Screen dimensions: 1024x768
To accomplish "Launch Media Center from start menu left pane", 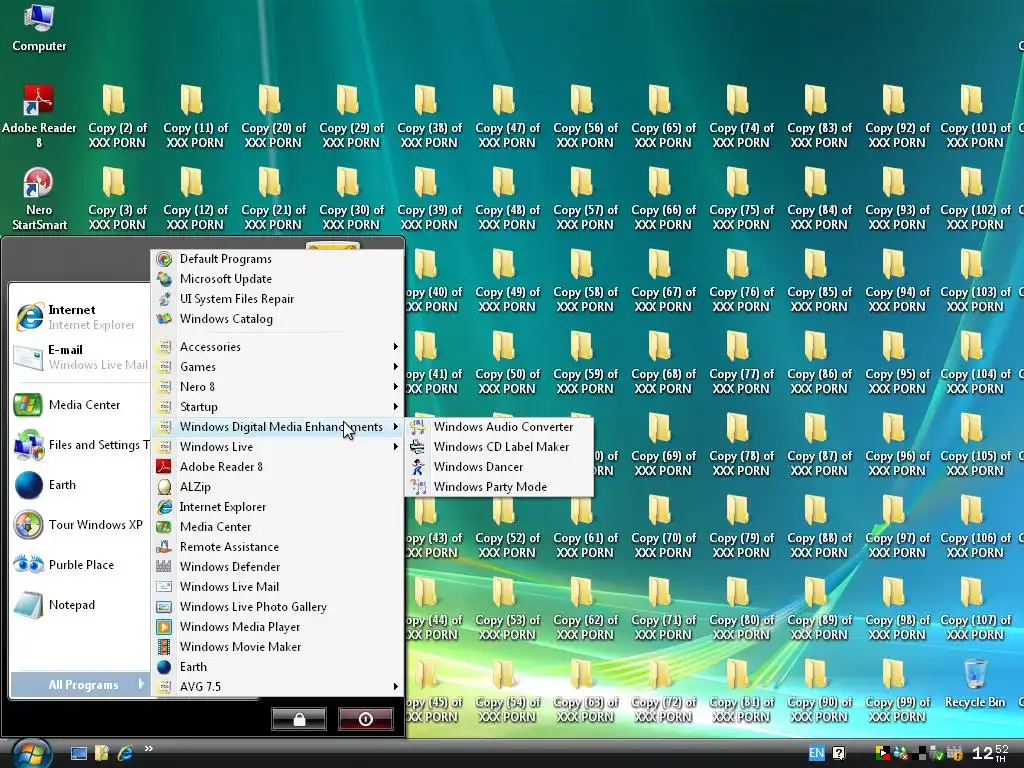I will point(80,405).
